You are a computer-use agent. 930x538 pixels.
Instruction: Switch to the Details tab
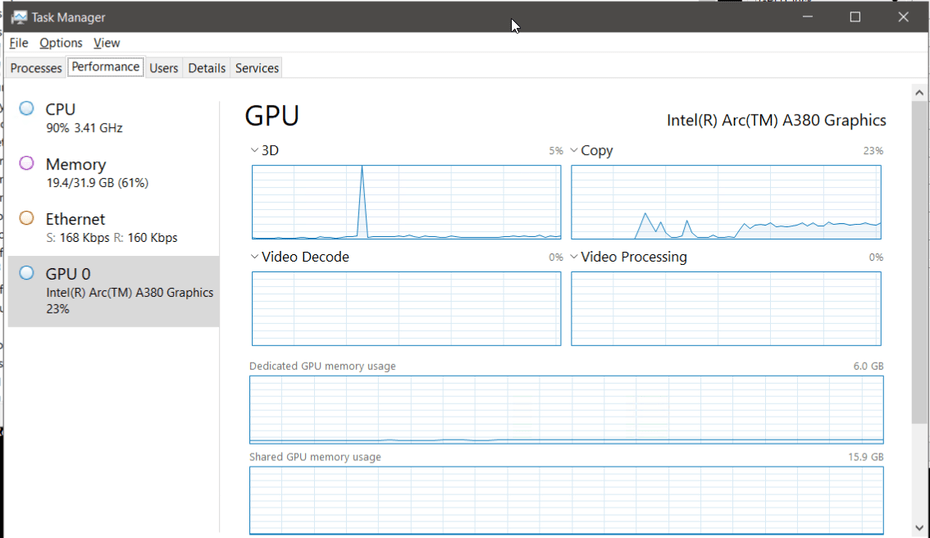coord(207,68)
